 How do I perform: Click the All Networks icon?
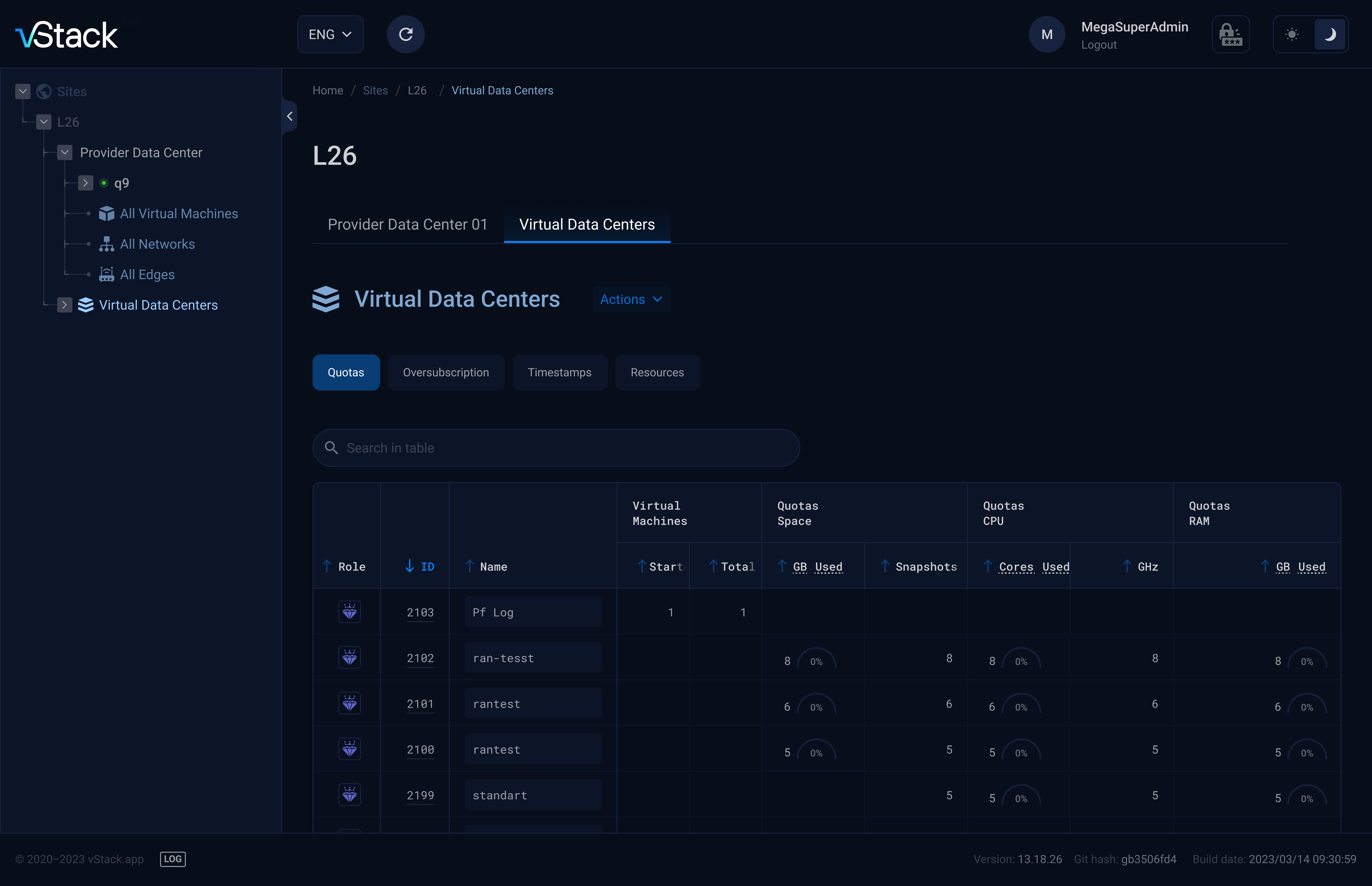[x=106, y=244]
